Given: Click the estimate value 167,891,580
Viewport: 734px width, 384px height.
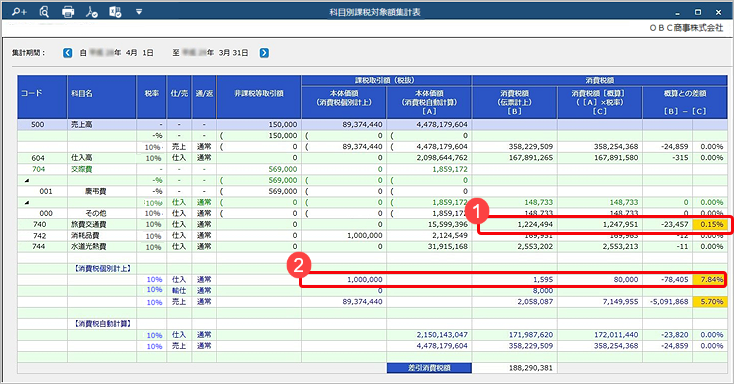Looking at the screenshot, I should (x=616, y=158).
